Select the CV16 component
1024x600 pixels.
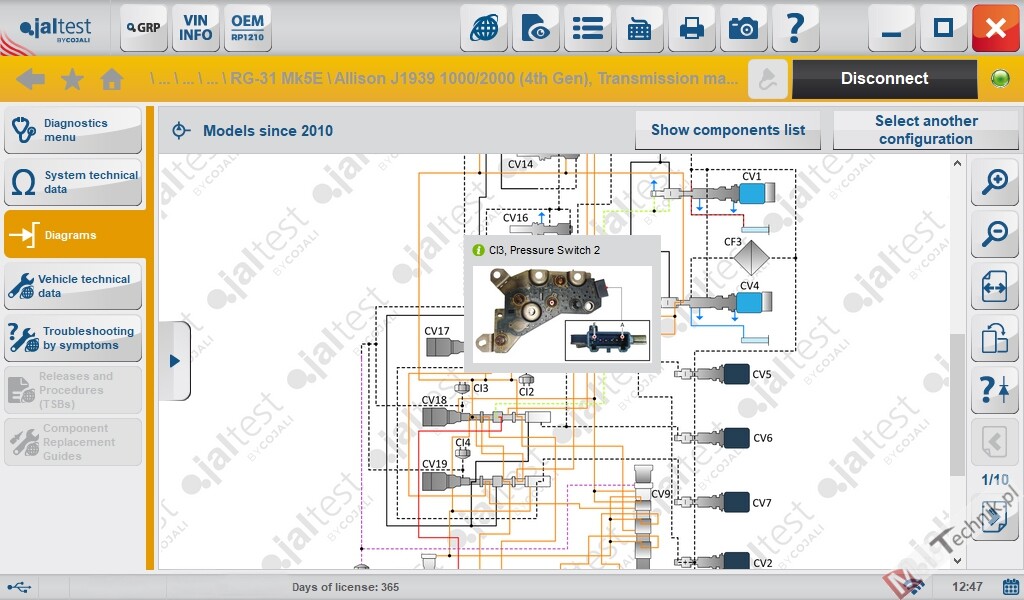point(542,229)
